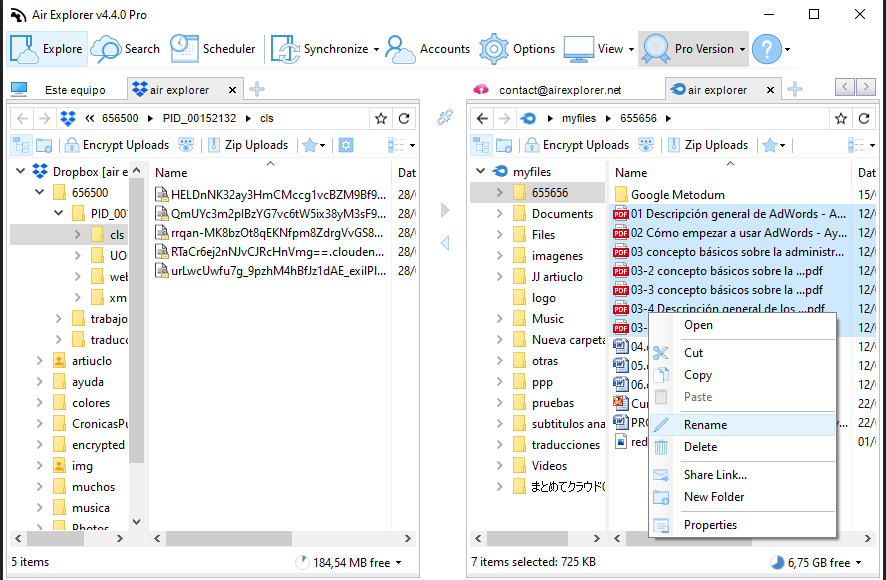Click the favorite star in the myfiles address bar

(841, 118)
